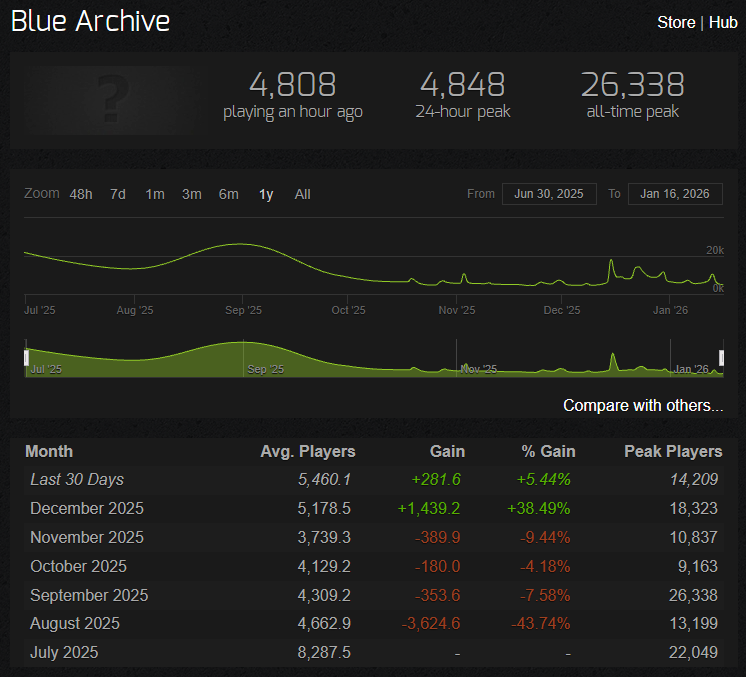Click the +1,439.2 gain value
The height and width of the screenshot is (677, 746).
coord(429,508)
